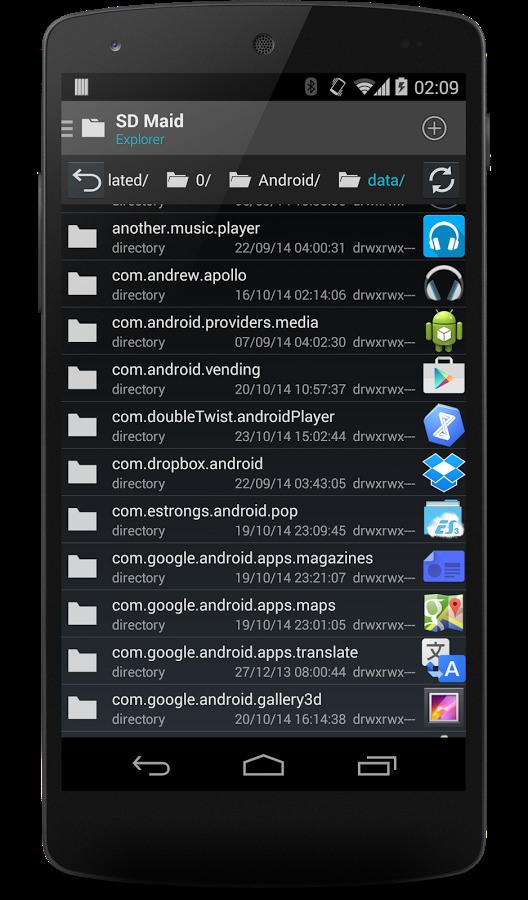Open com.dropbox.android directory
Image resolution: width=528 pixels, height=900 pixels.
point(263,472)
